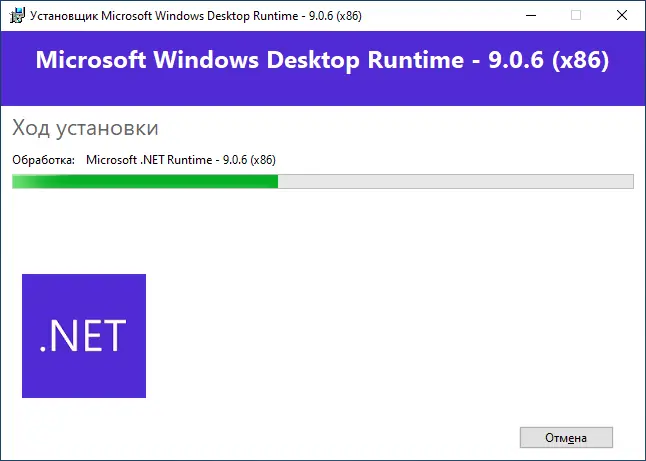The image size is (646, 461).
Task: Click the 'Обработка:' label
Action: pyautogui.click(x=44, y=160)
